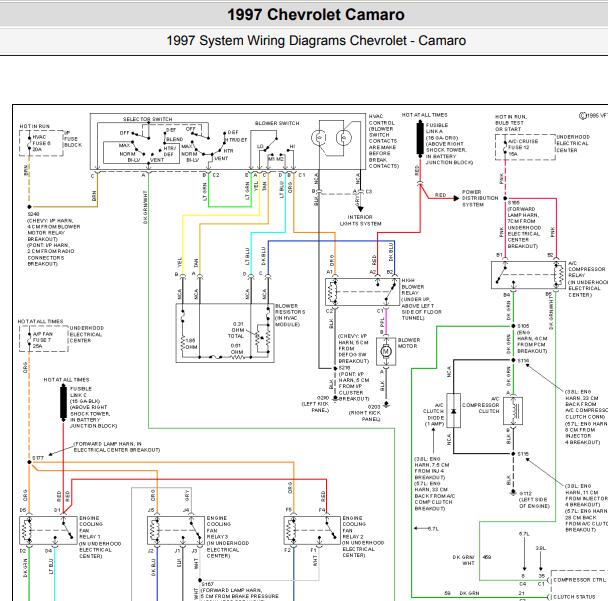
Task: Click the 'S177' splice label
Action: (x=38, y=458)
